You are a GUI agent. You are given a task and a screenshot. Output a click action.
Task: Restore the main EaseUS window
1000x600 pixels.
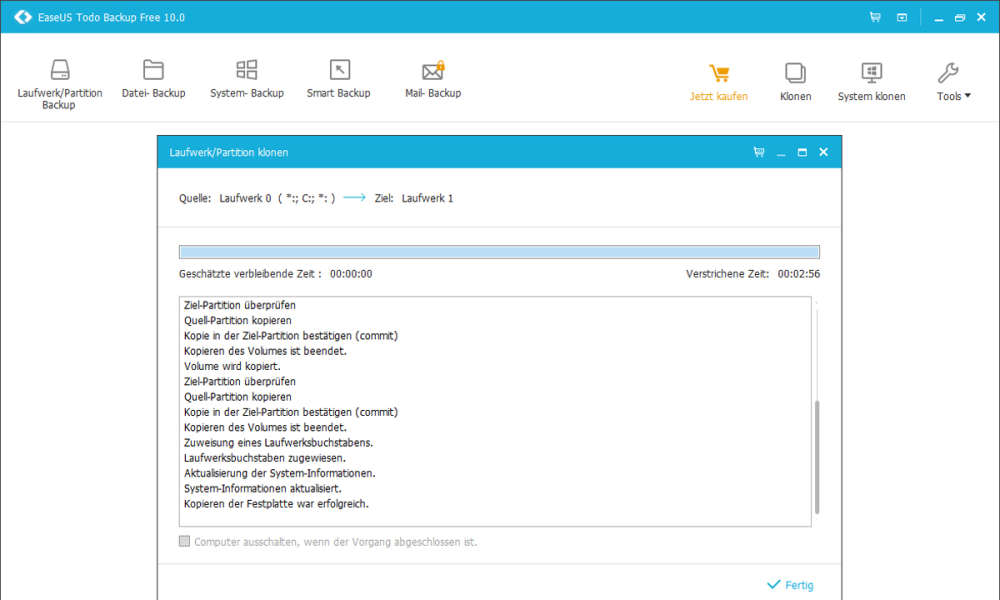pyautogui.click(x=960, y=18)
